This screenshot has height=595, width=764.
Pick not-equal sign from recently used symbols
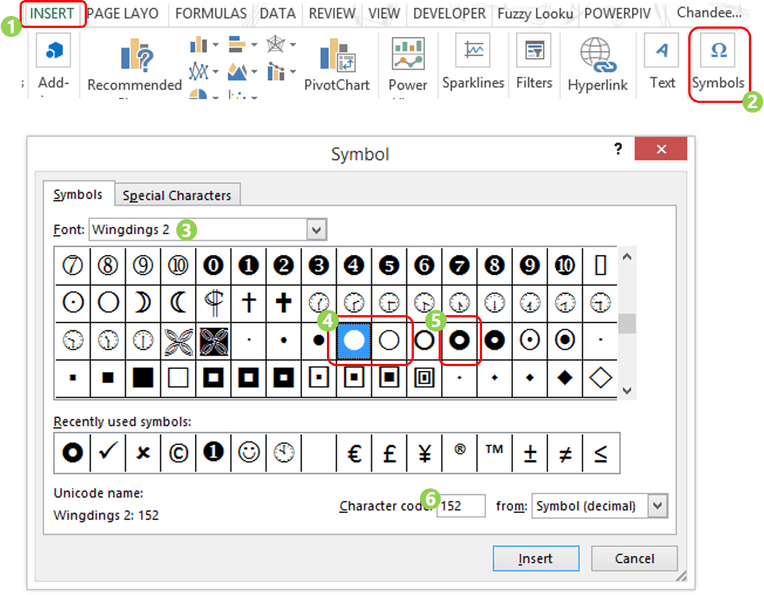(565, 453)
